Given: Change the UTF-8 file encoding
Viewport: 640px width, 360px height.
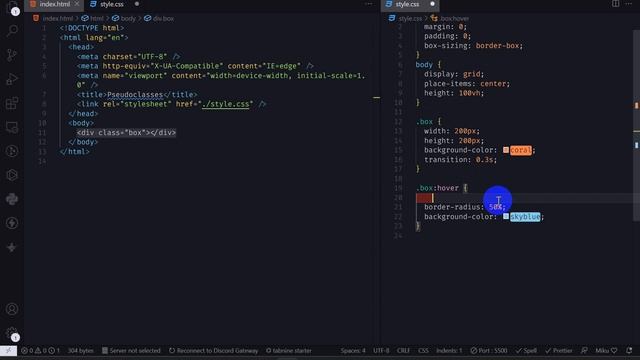Looking at the screenshot, I should coord(381,351).
